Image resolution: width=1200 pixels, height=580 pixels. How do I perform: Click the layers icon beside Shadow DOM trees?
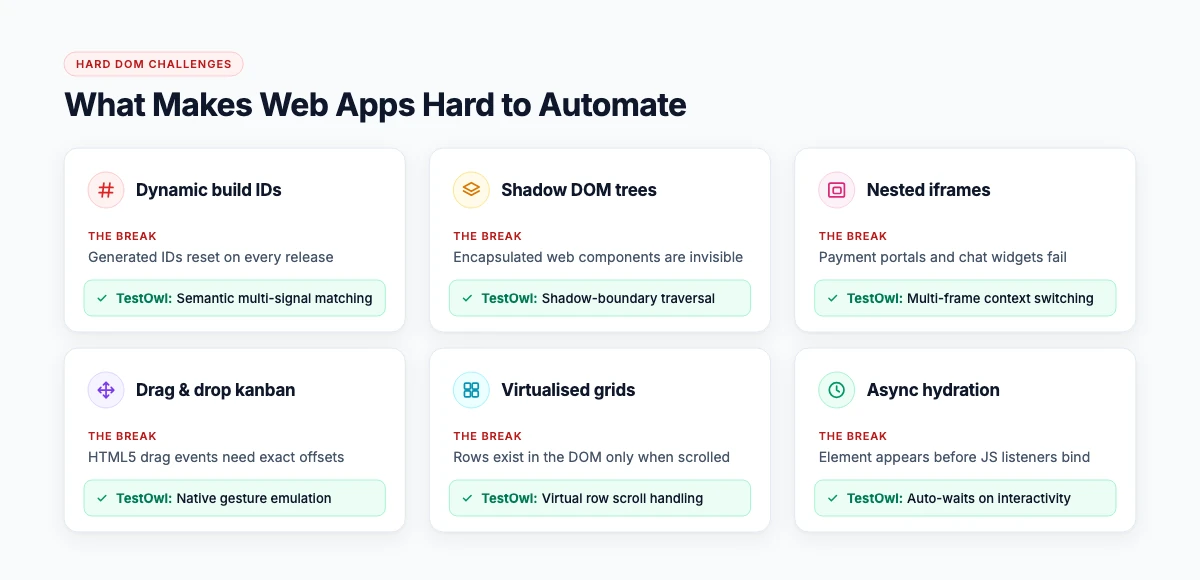tap(471, 190)
